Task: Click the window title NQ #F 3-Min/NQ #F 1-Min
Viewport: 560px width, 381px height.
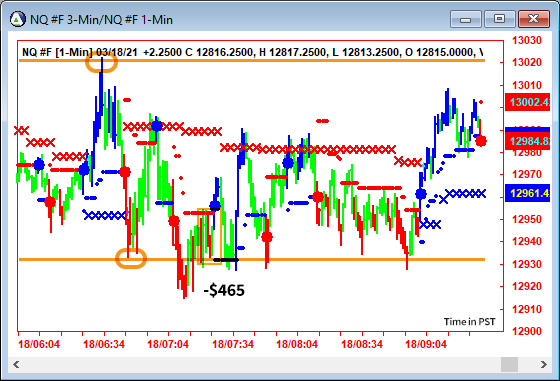Action: click(x=101, y=20)
